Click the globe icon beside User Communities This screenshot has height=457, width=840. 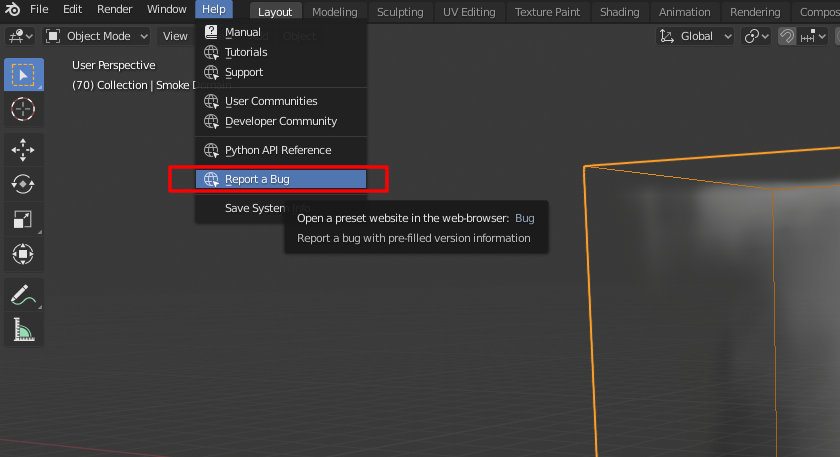click(x=211, y=101)
